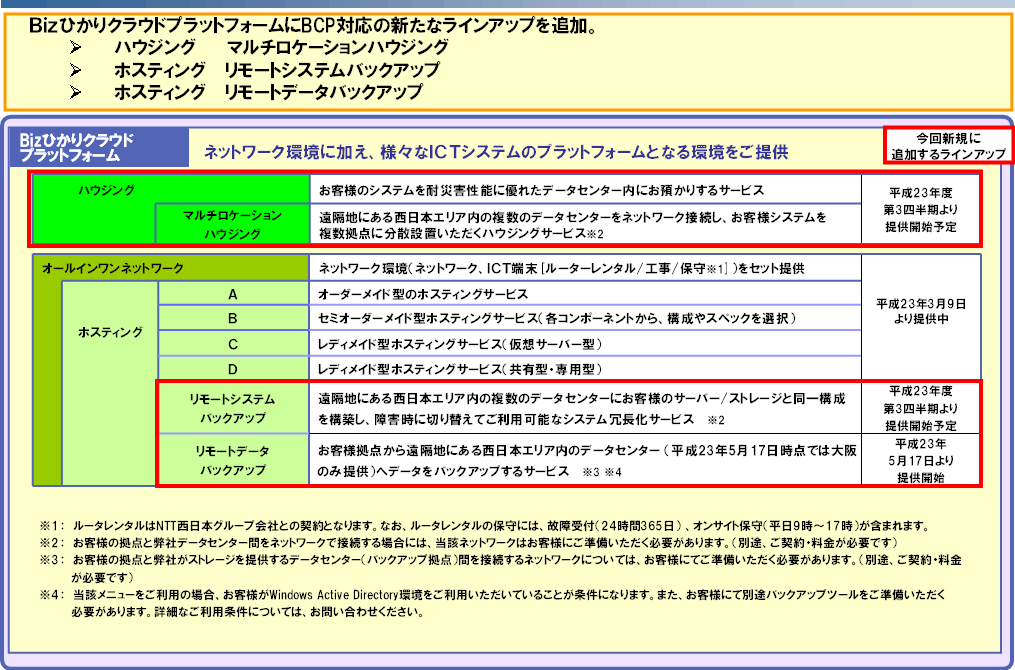The height and width of the screenshot is (670, 1015).
Task: Select the マルチロケーション ハウジング sub-category cell
Action: coord(232,224)
